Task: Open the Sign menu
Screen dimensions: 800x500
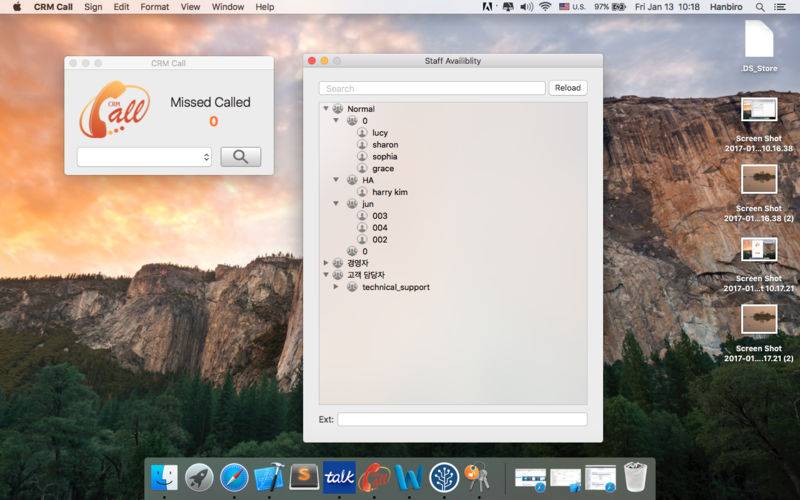Action: coord(93,7)
